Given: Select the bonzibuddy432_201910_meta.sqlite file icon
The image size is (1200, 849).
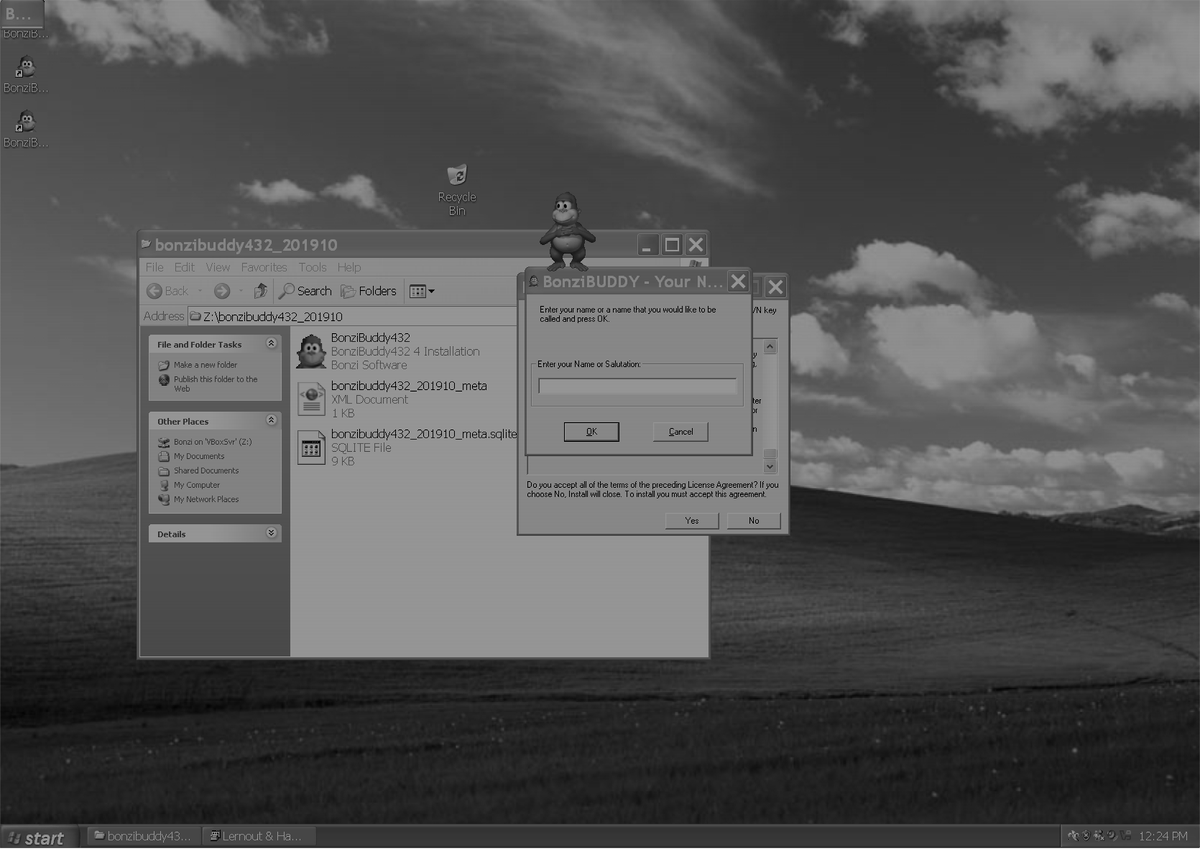Looking at the screenshot, I should coord(312,447).
